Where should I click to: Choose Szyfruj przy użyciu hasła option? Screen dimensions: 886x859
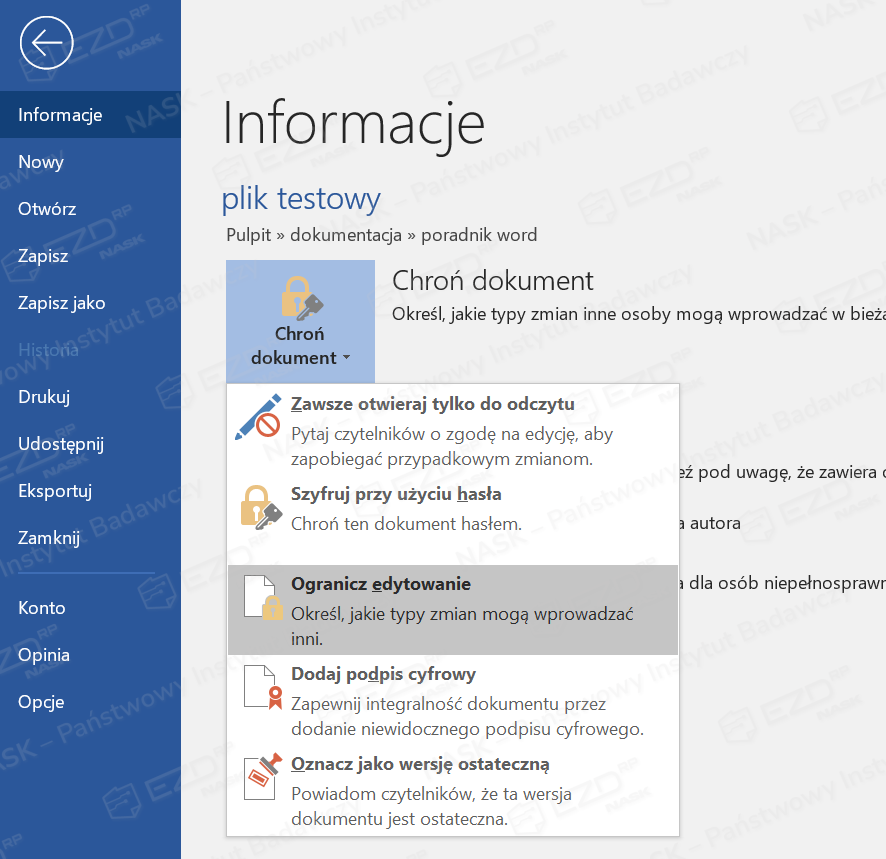396,494
